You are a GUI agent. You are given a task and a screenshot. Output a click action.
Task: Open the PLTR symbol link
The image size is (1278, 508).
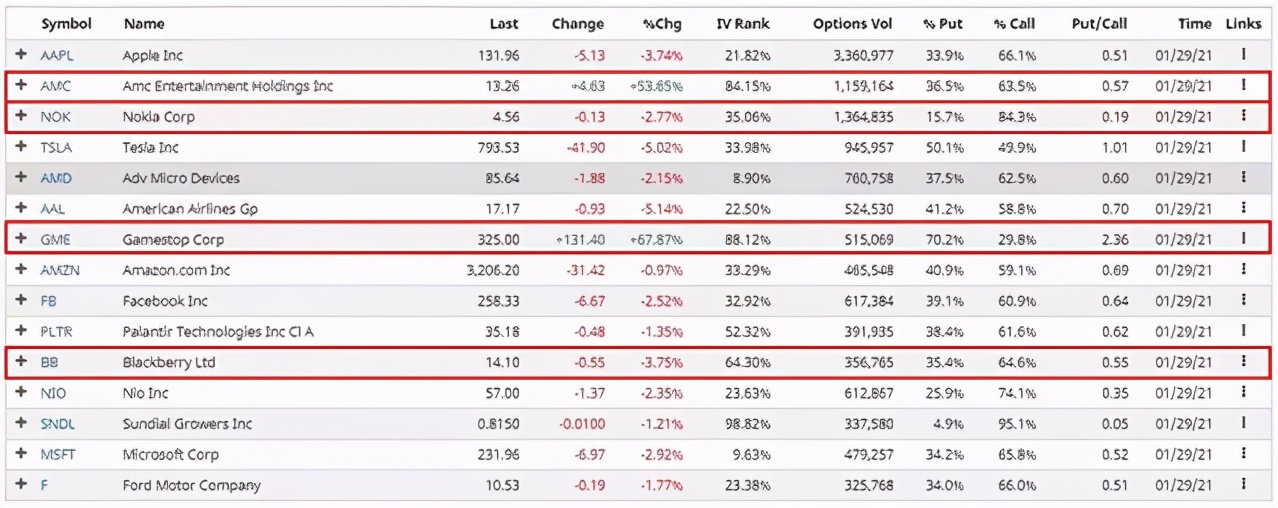[57, 331]
